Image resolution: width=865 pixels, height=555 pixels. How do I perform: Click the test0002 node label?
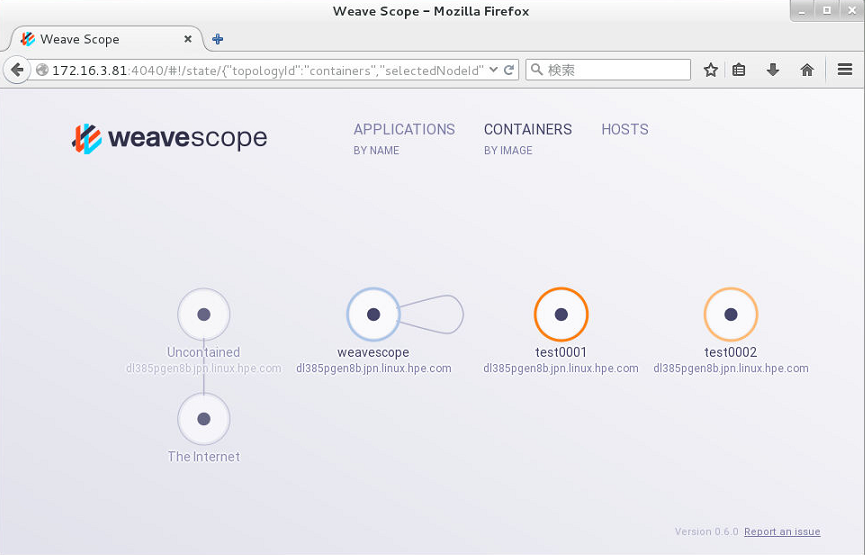[731, 352]
